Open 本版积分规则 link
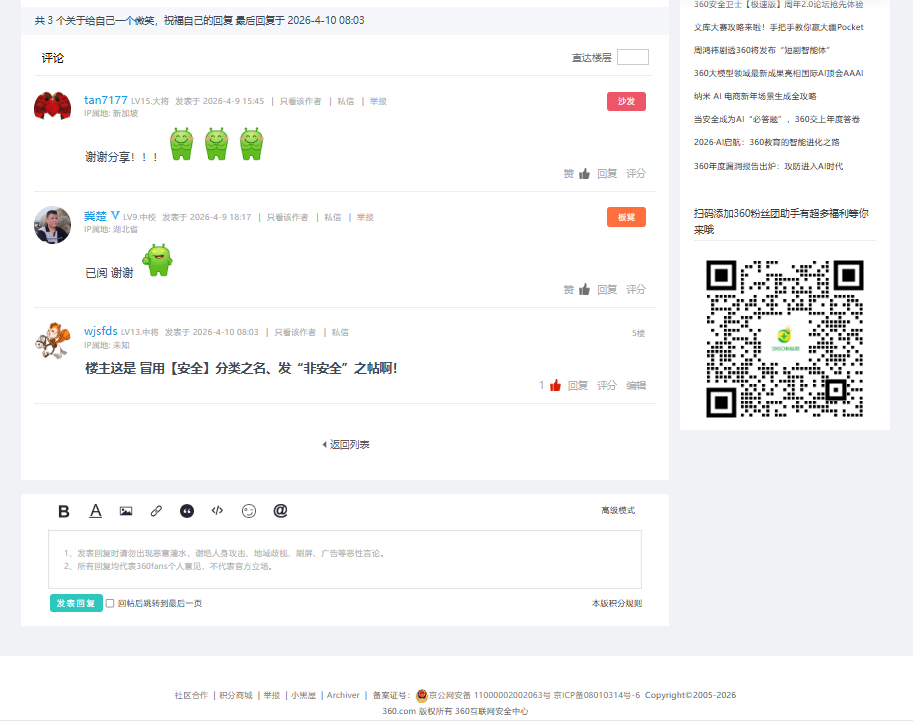Screen dimensions: 913x721 (x=617, y=603)
